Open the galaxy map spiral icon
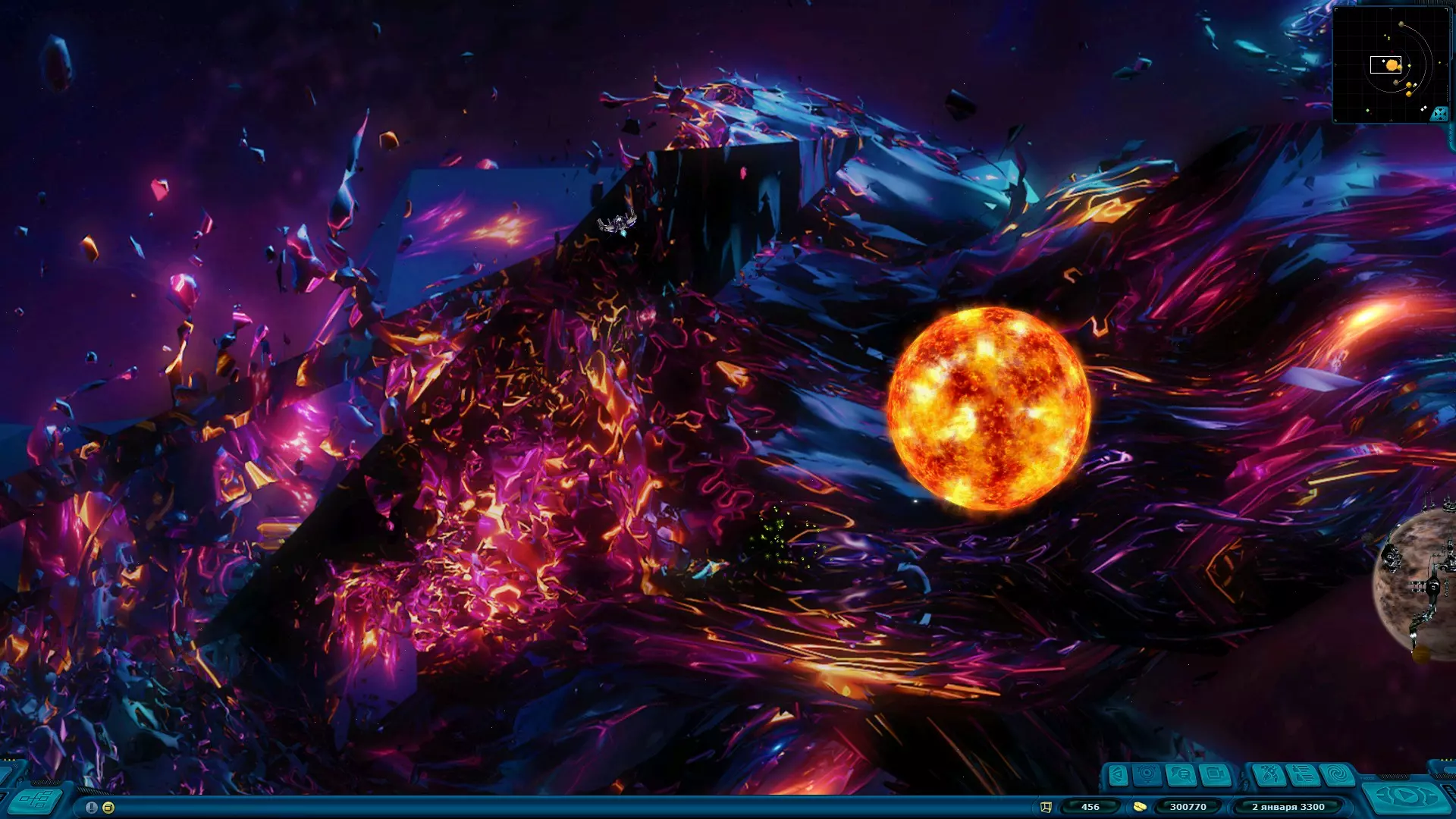 point(1338,775)
